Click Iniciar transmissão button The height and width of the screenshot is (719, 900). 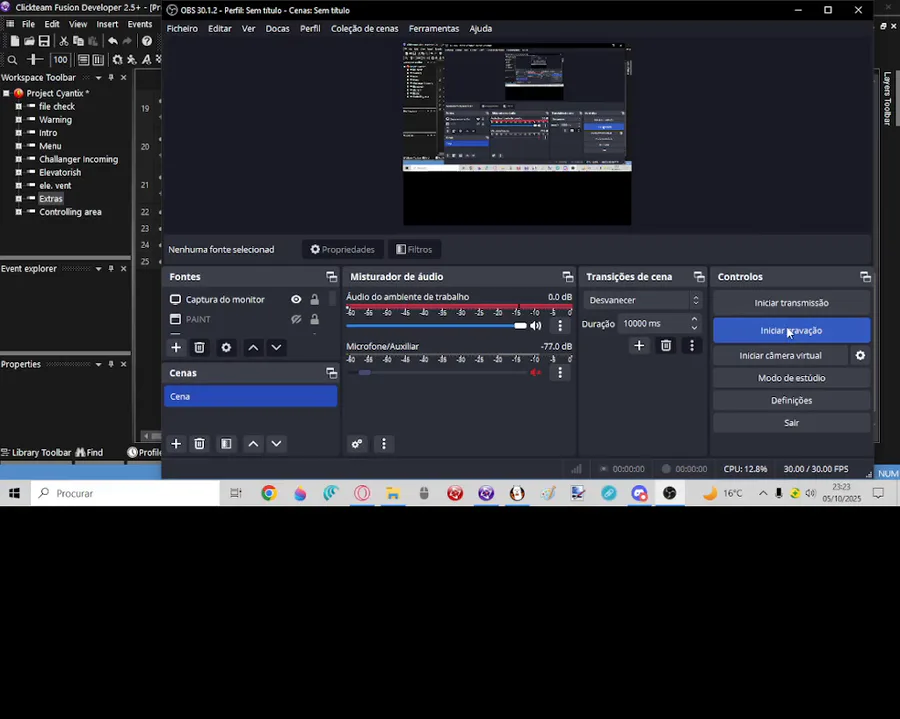coord(792,303)
